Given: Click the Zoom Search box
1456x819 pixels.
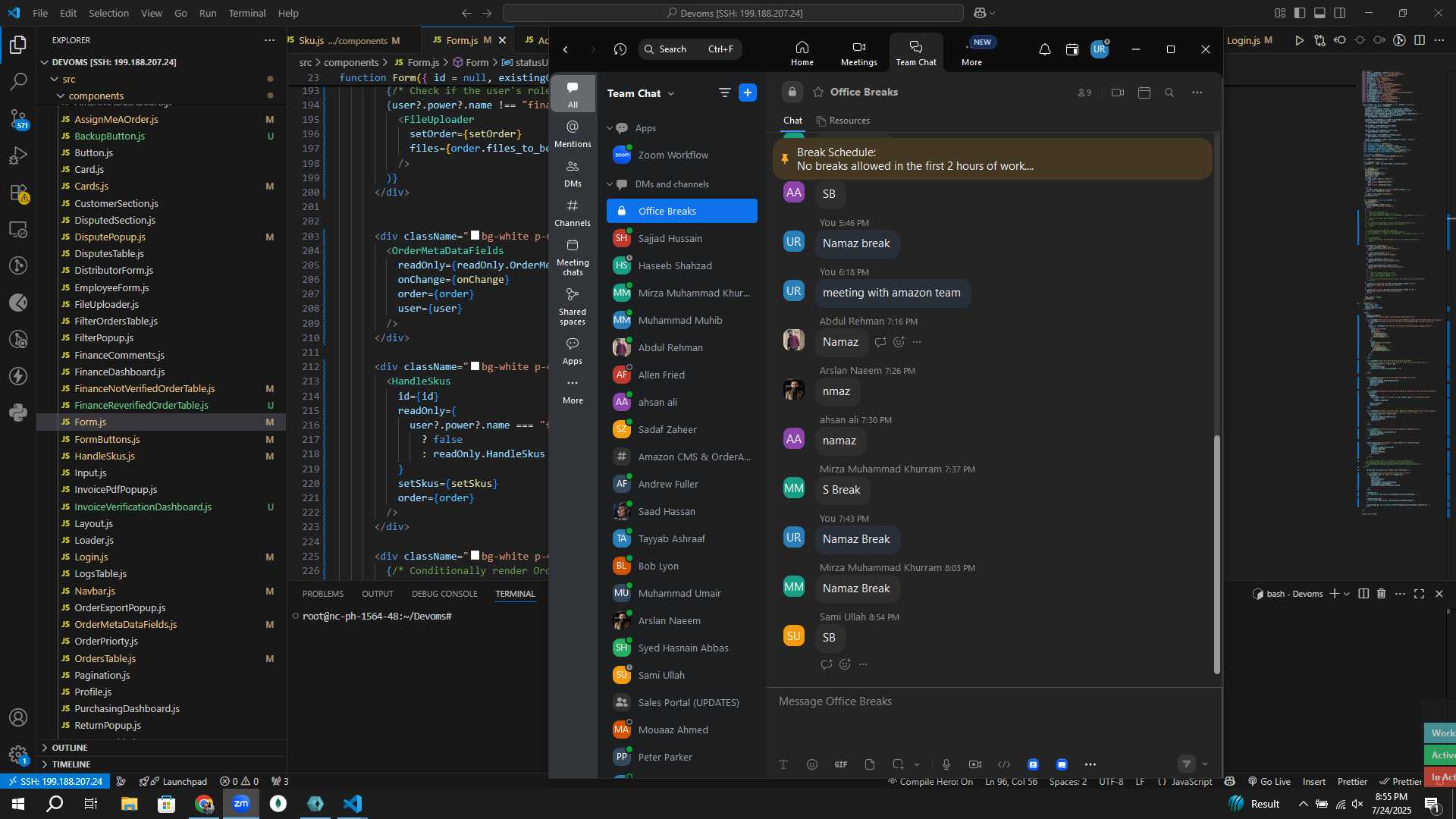Looking at the screenshot, I should pos(689,49).
